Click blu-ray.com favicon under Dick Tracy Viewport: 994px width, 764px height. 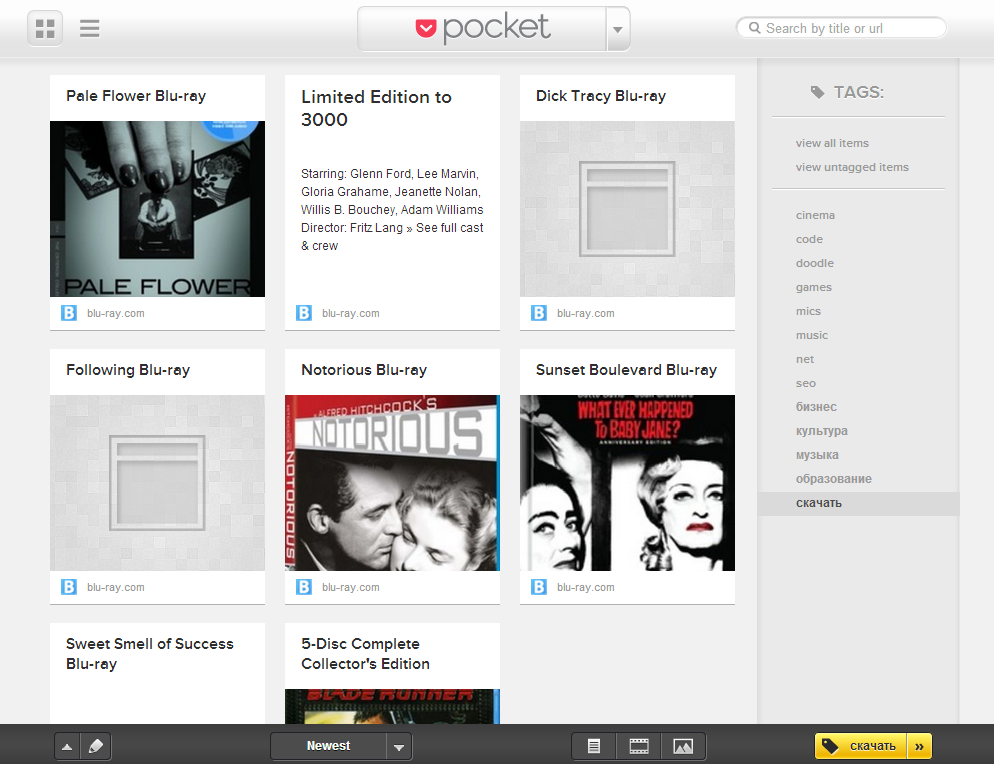click(539, 313)
